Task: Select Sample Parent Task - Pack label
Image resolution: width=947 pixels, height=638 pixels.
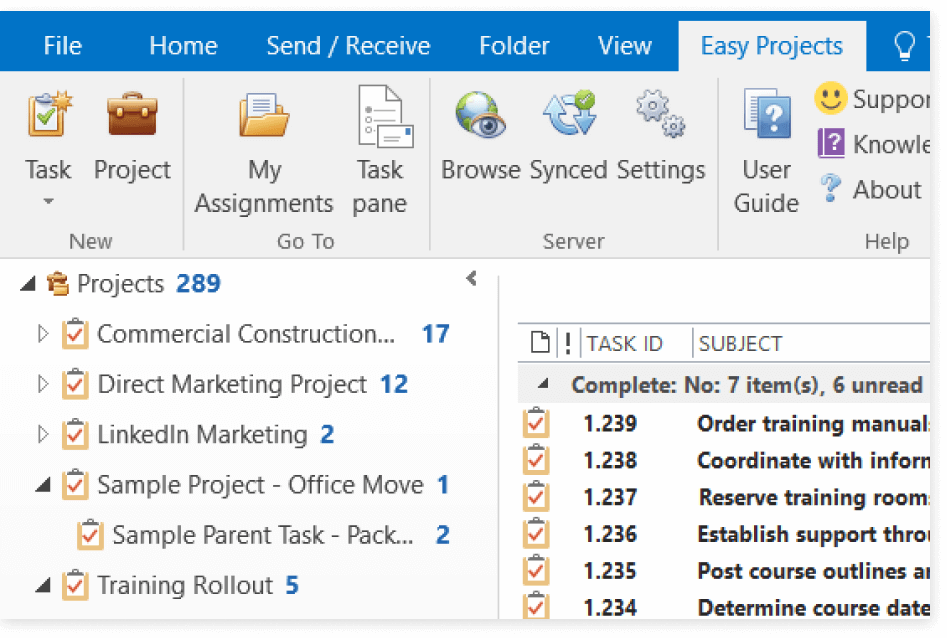Action: coord(263,535)
